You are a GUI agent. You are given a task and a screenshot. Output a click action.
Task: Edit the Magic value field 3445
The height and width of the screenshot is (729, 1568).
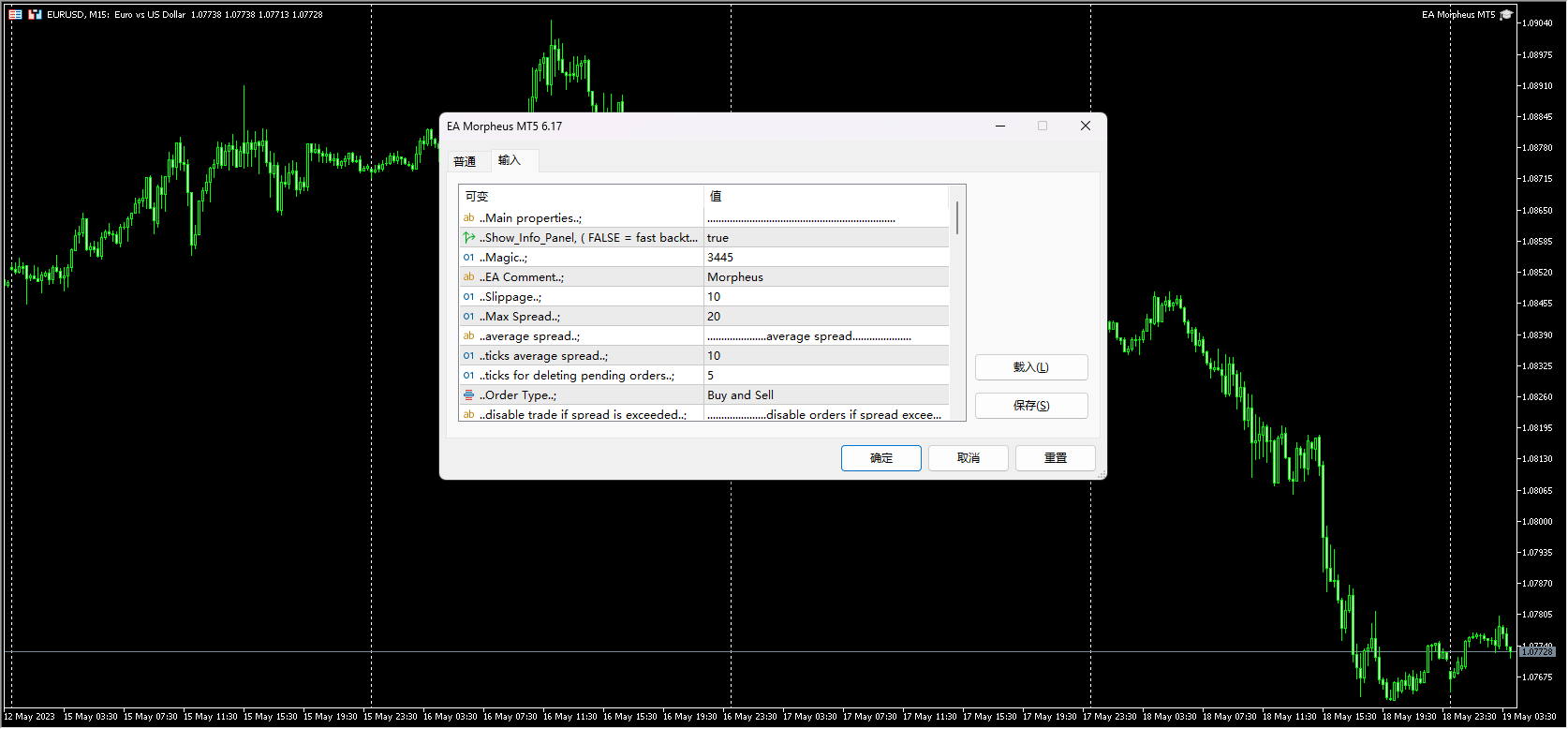tap(824, 258)
